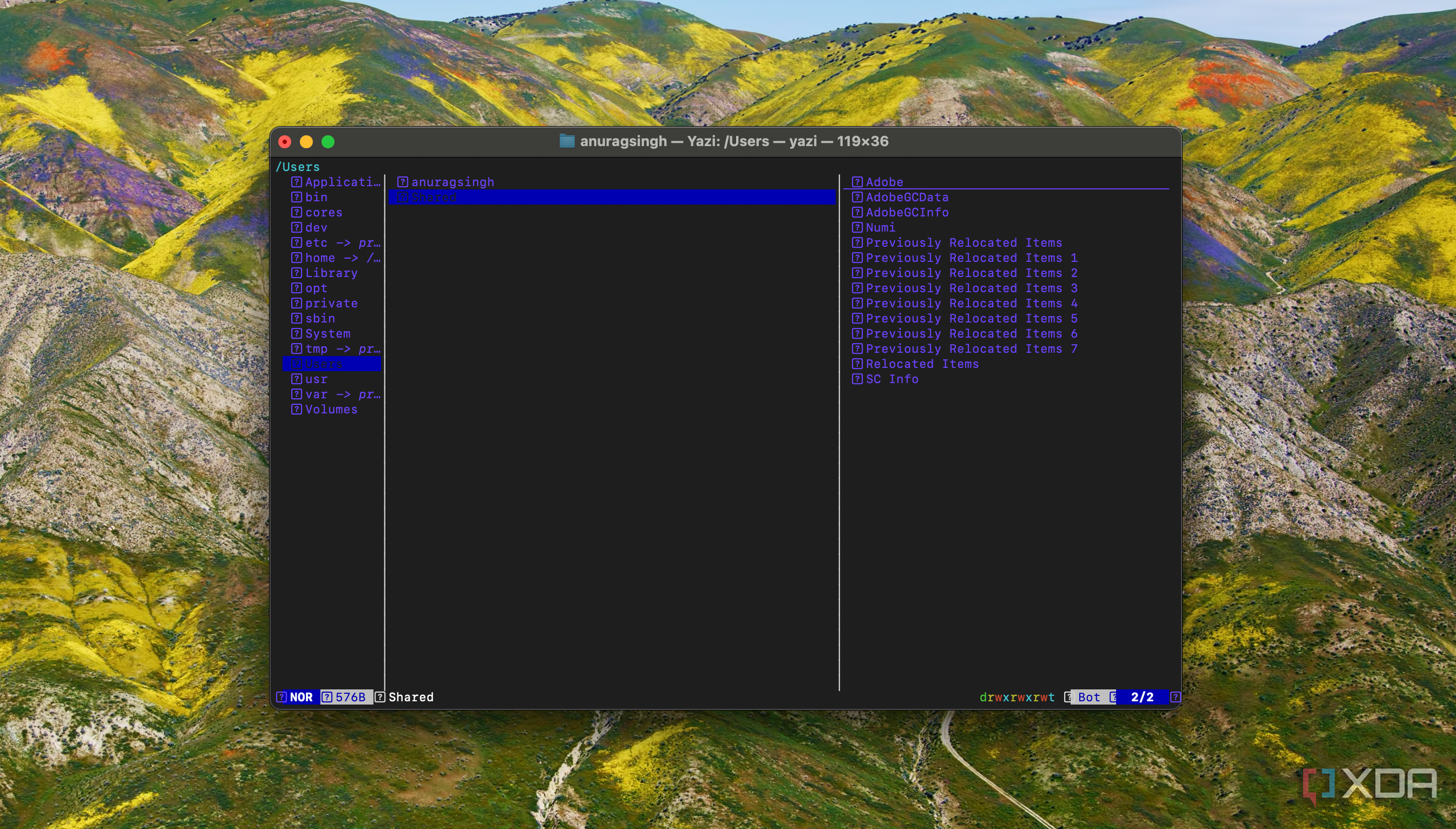1456x829 pixels.
Task: Select the 'Relocated Items' folder
Action: pos(915,364)
